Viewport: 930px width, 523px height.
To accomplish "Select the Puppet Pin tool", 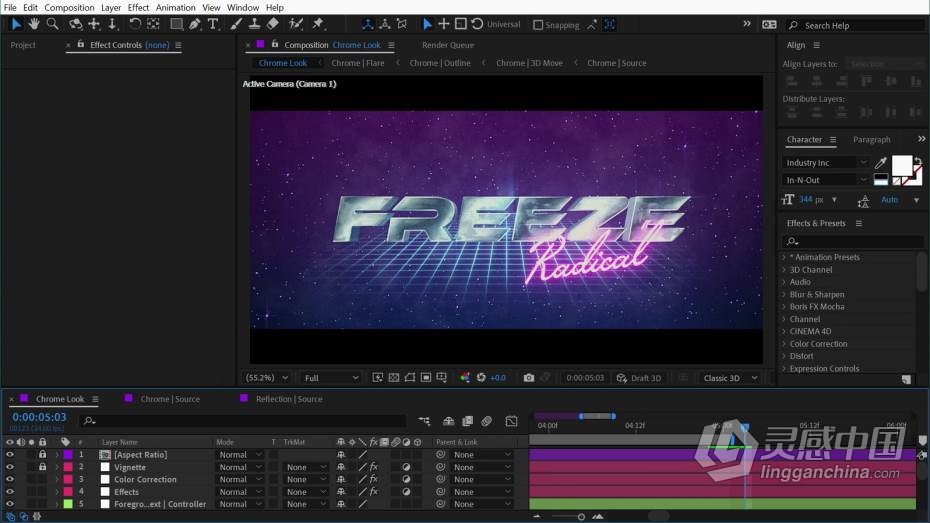I will click(x=319, y=24).
